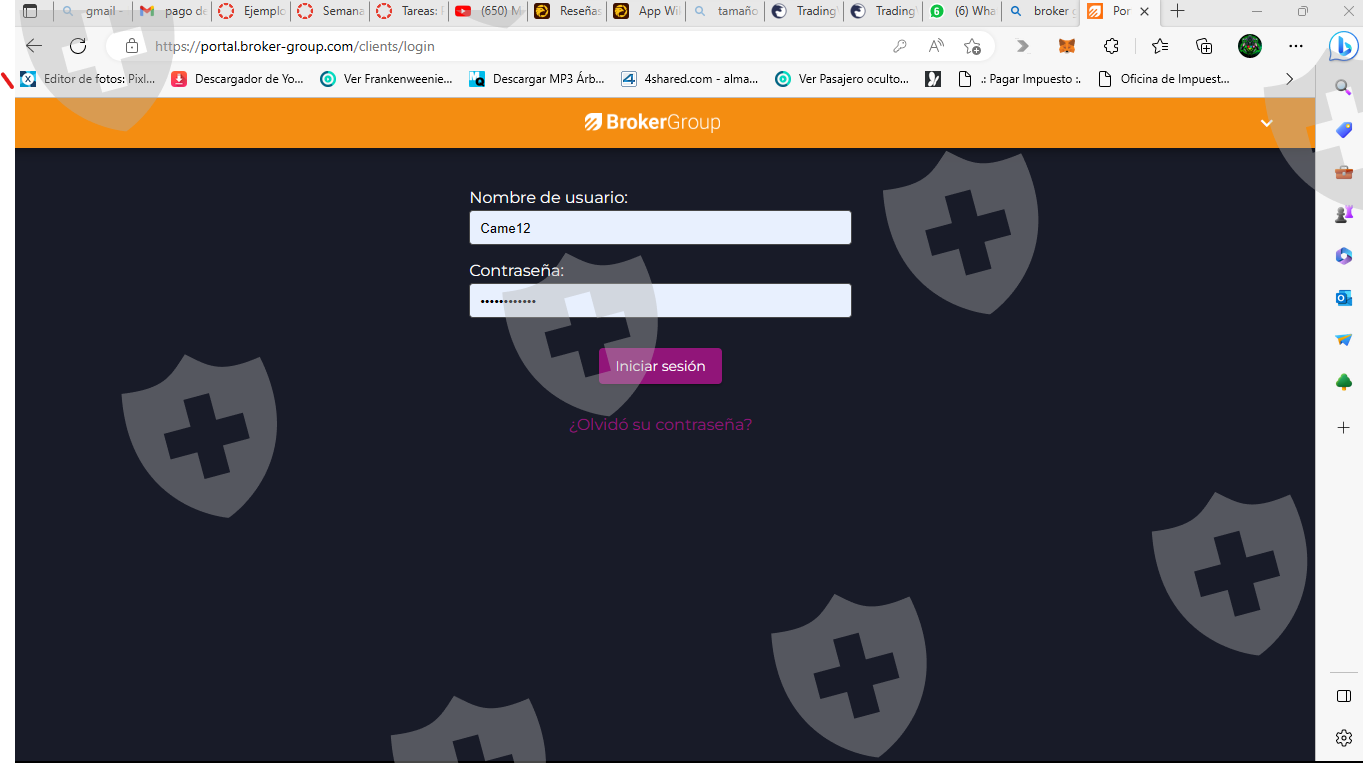Open the Extensions puzzle icon
This screenshot has width=1363, height=763.
pyautogui.click(x=1111, y=46)
